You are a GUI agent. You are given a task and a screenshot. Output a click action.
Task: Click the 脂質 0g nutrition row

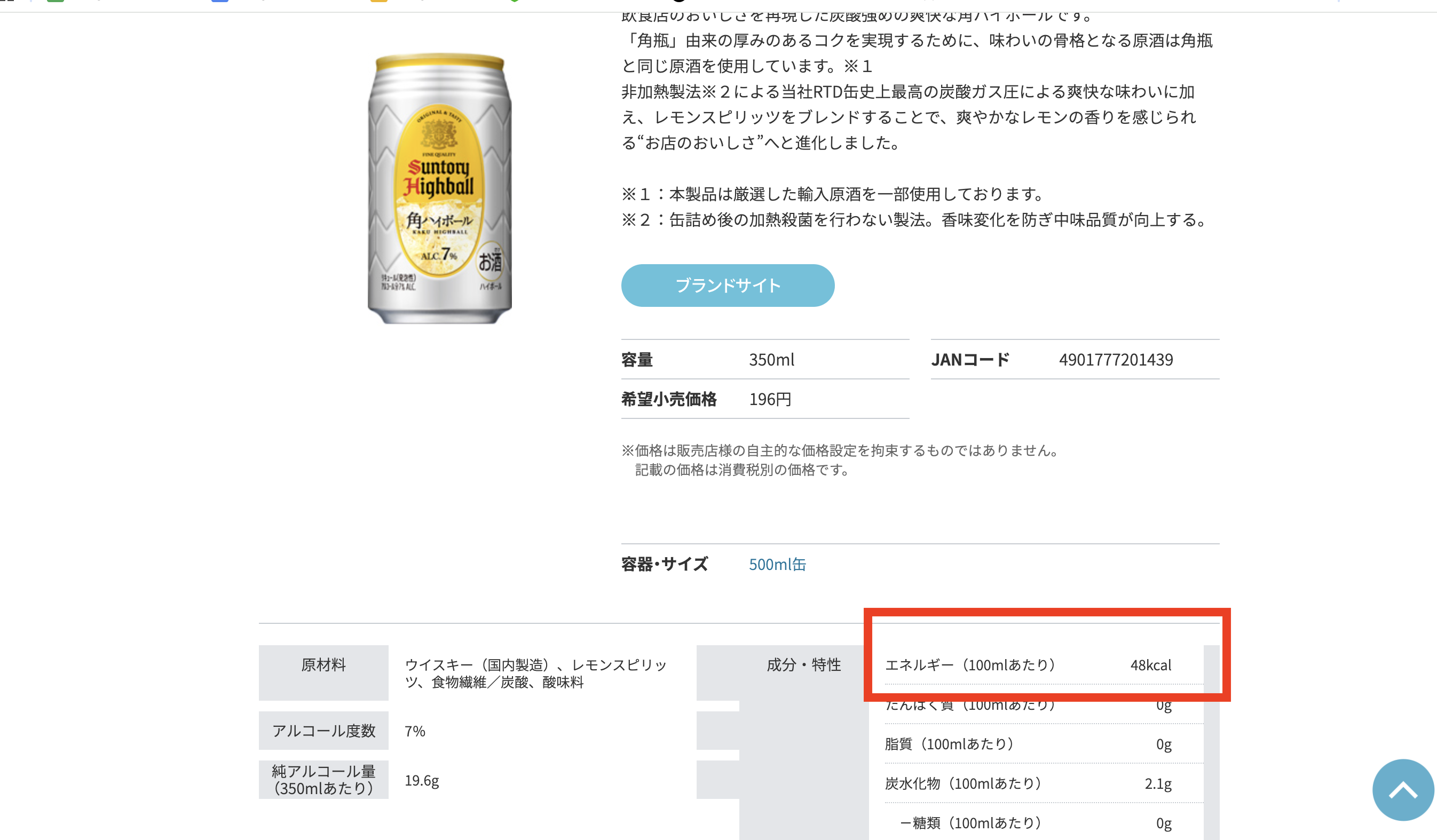coord(1027,744)
